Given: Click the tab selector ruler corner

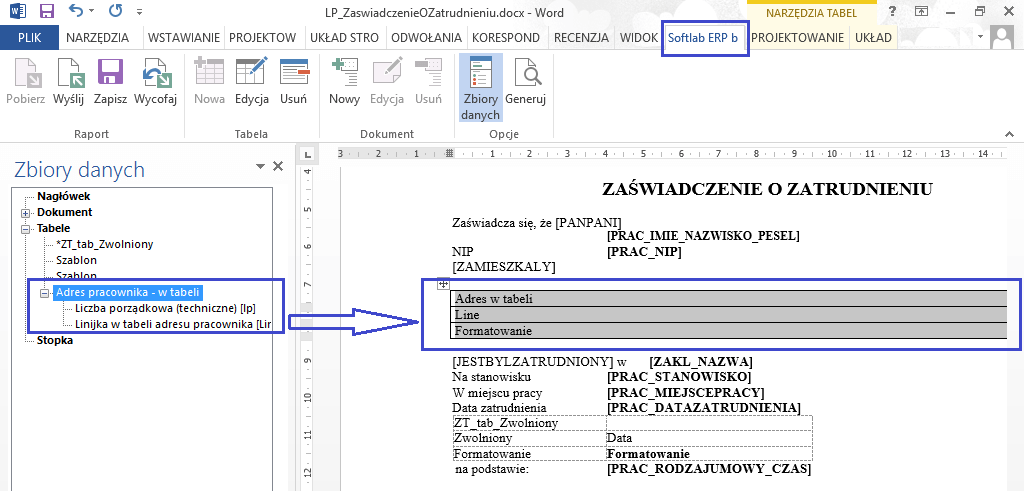Looking at the screenshot, I should coord(308,154).
